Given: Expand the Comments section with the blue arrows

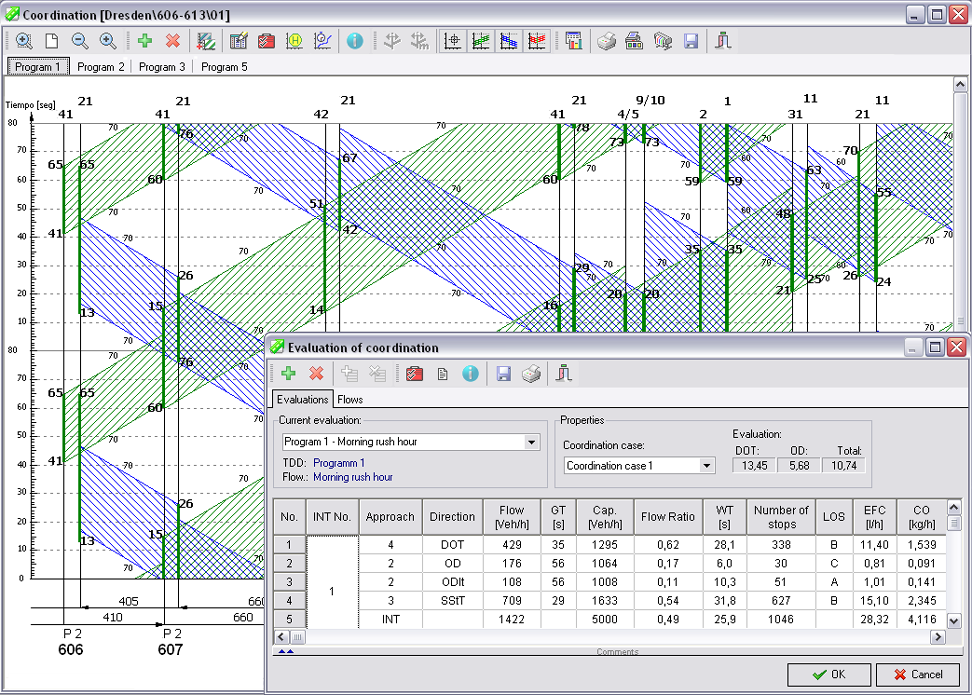Looking at the screenshot, I should pyautogui.click(x=286, y=651).
